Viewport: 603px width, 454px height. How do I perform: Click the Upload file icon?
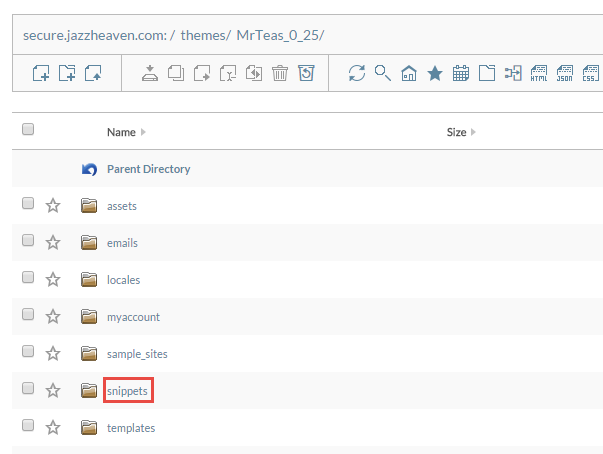tap(93, 73)
